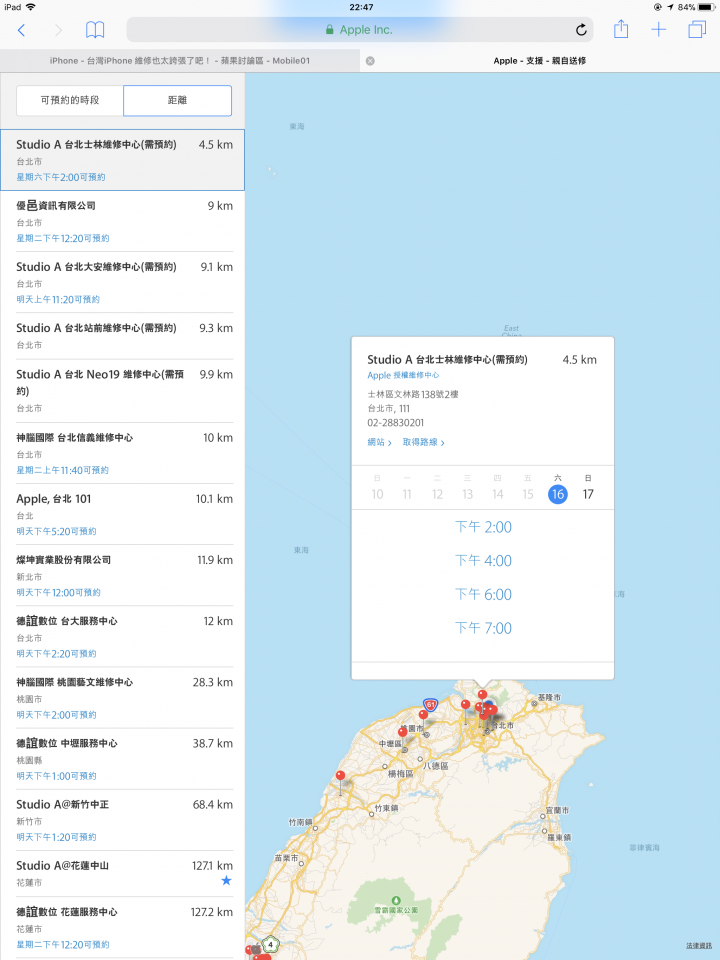720x960 pixels.
Task: Tap the Apple Inc. address bar
Action: [x=359, y=29]
